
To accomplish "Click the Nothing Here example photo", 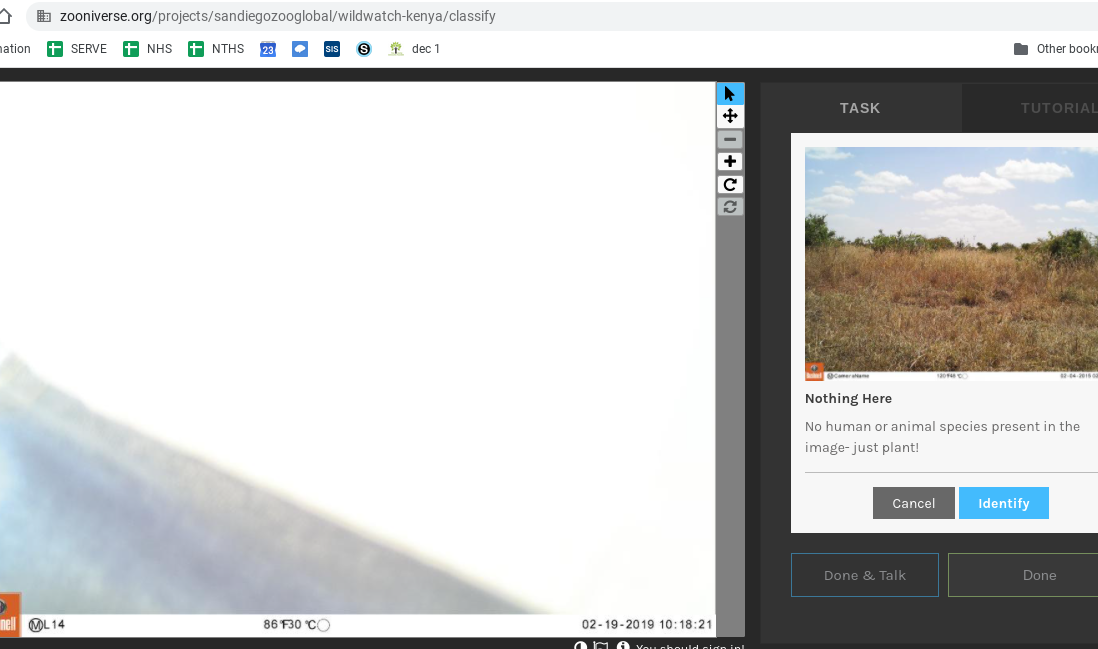I will (x=951, y=263).
